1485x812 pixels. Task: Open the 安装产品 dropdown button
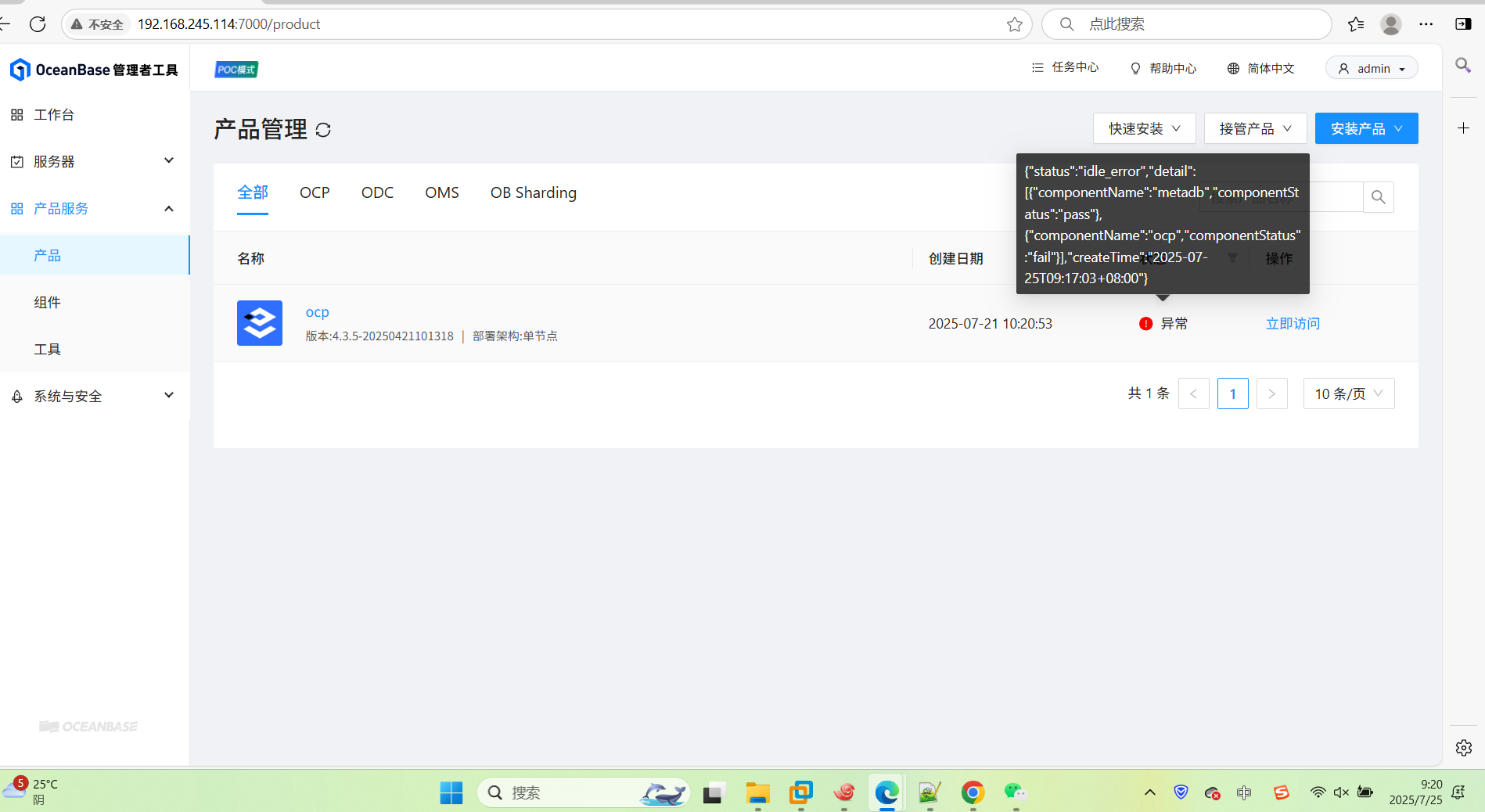tap(1366, 128)
